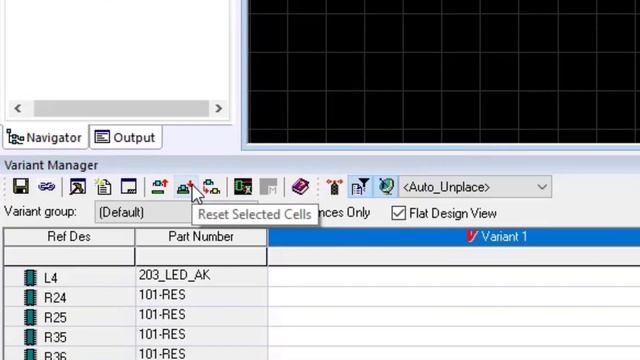Viewport: 640px width, 360px height.
Task: Click the 101-RES cell in R35 row
Action: 201,336
